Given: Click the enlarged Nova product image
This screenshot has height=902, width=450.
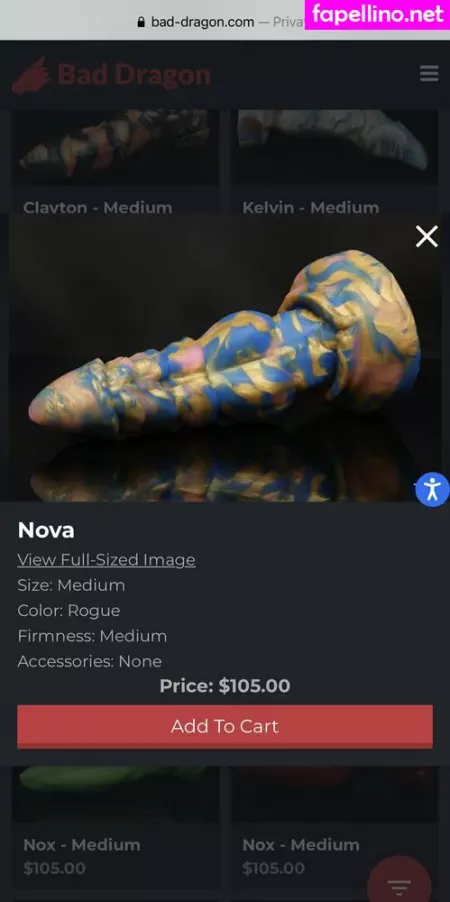Looking at the screenshot, I should 225,358.
